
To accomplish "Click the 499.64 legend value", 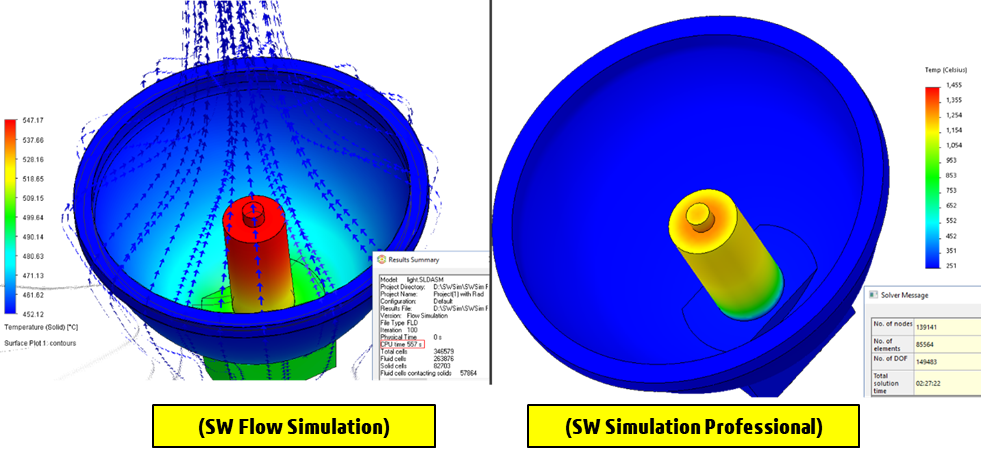I will 34,217.
